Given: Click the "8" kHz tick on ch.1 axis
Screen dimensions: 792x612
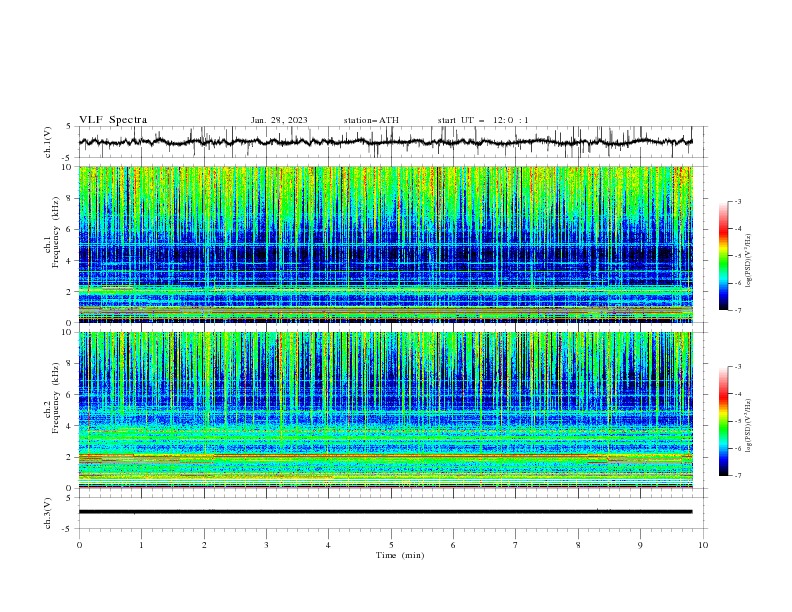Looking at the screenshot, I should pos(69,198).
